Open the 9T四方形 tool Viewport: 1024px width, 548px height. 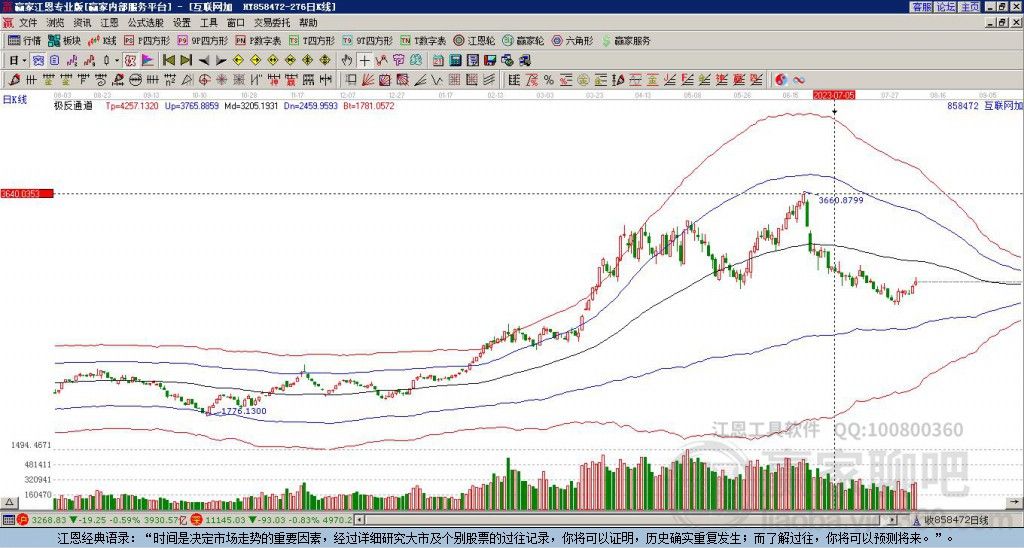coord(367,40)
